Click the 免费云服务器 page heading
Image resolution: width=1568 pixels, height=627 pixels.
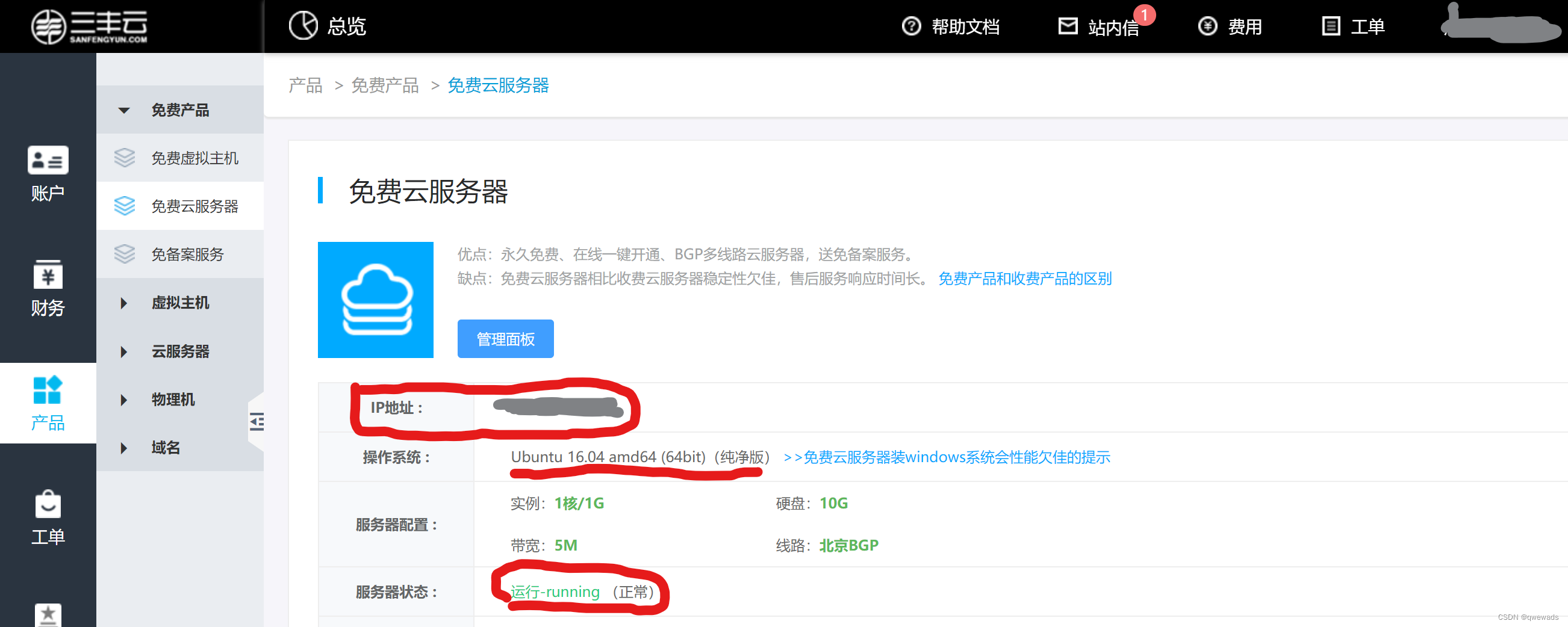[x=429, y=191]
